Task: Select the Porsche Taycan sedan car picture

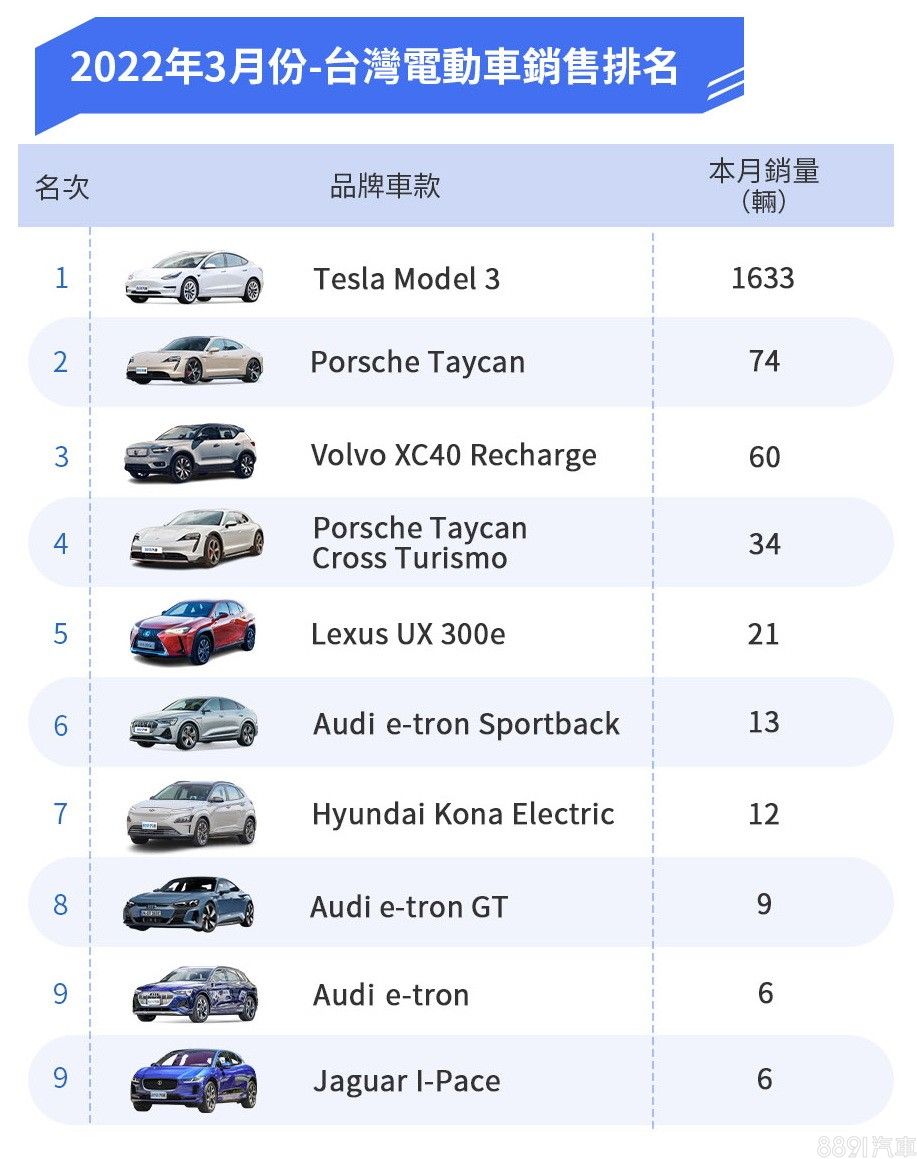Action: point(194,361)
